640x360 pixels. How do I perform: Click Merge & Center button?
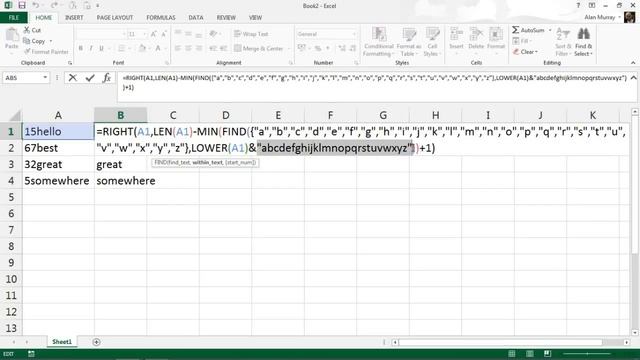(258, 48)
